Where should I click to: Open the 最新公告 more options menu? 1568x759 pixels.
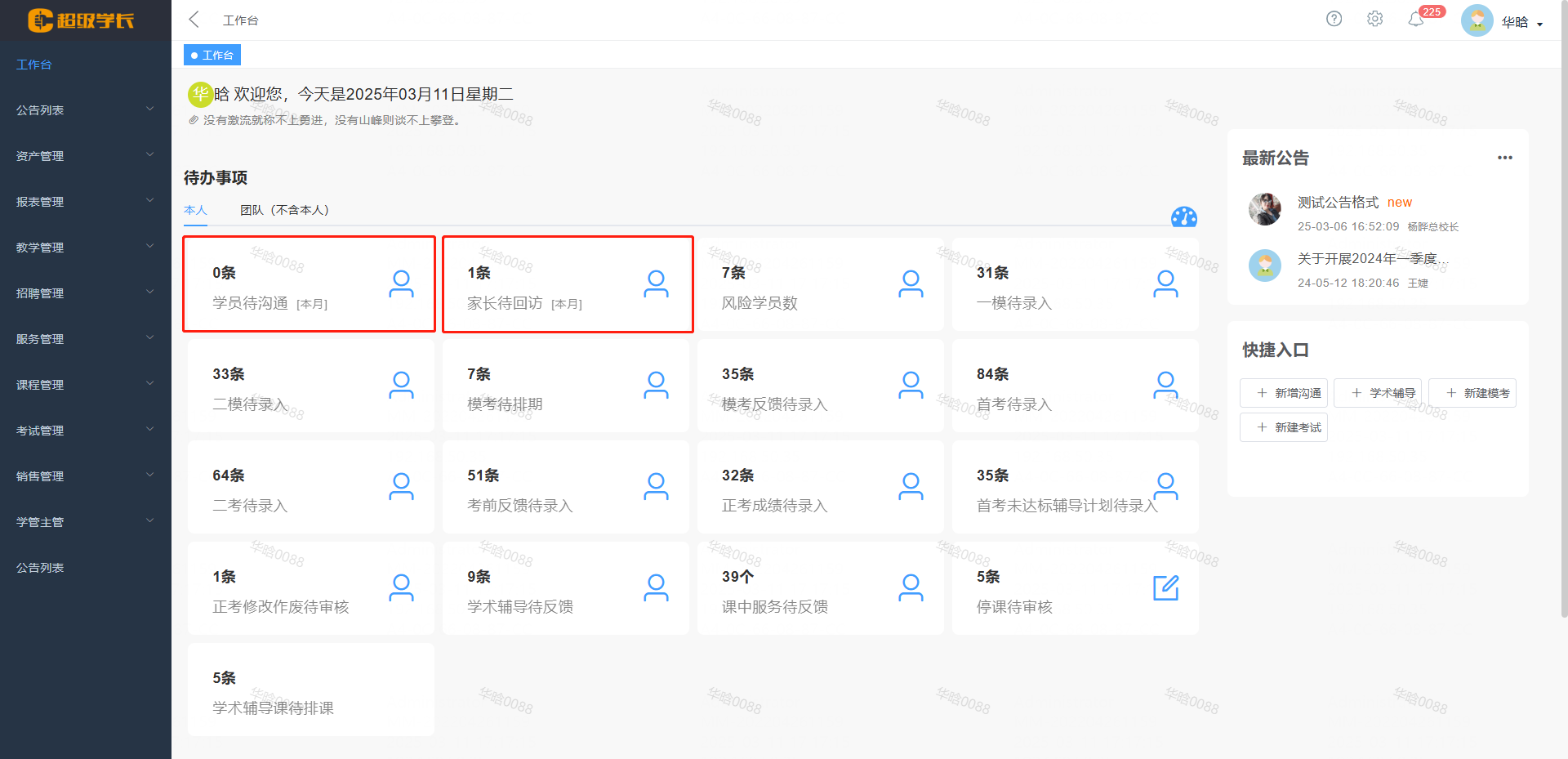click(x=1506, y=157)
